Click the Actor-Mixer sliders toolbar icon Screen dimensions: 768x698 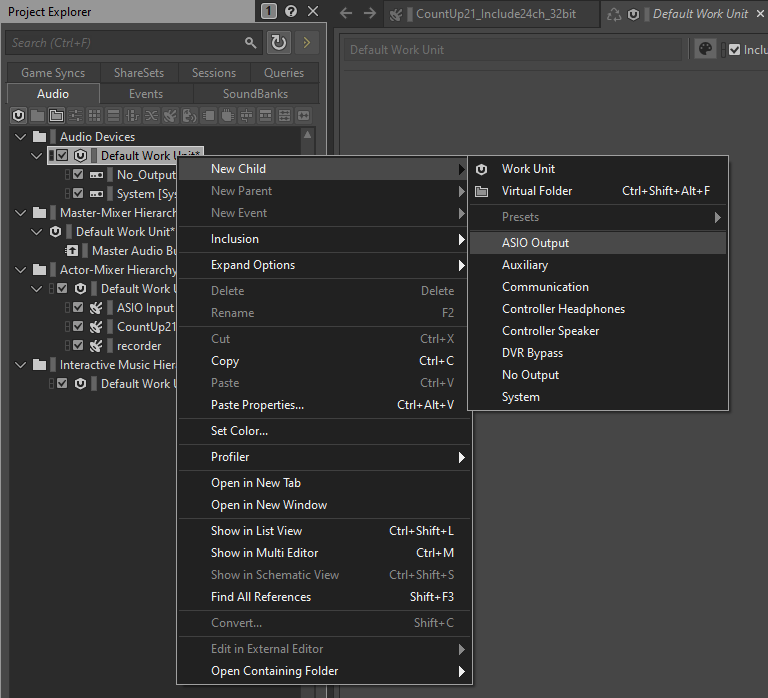75,116
